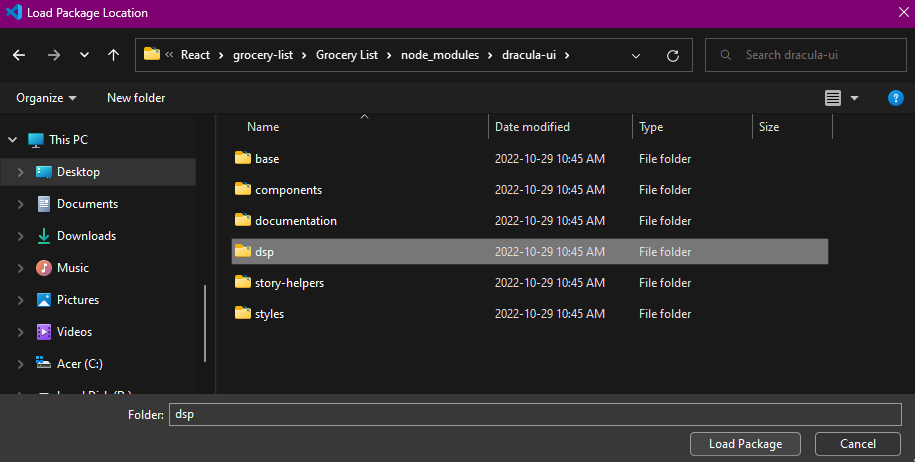
Task: Select Pictures in the navigation pane
Action: 78,300
